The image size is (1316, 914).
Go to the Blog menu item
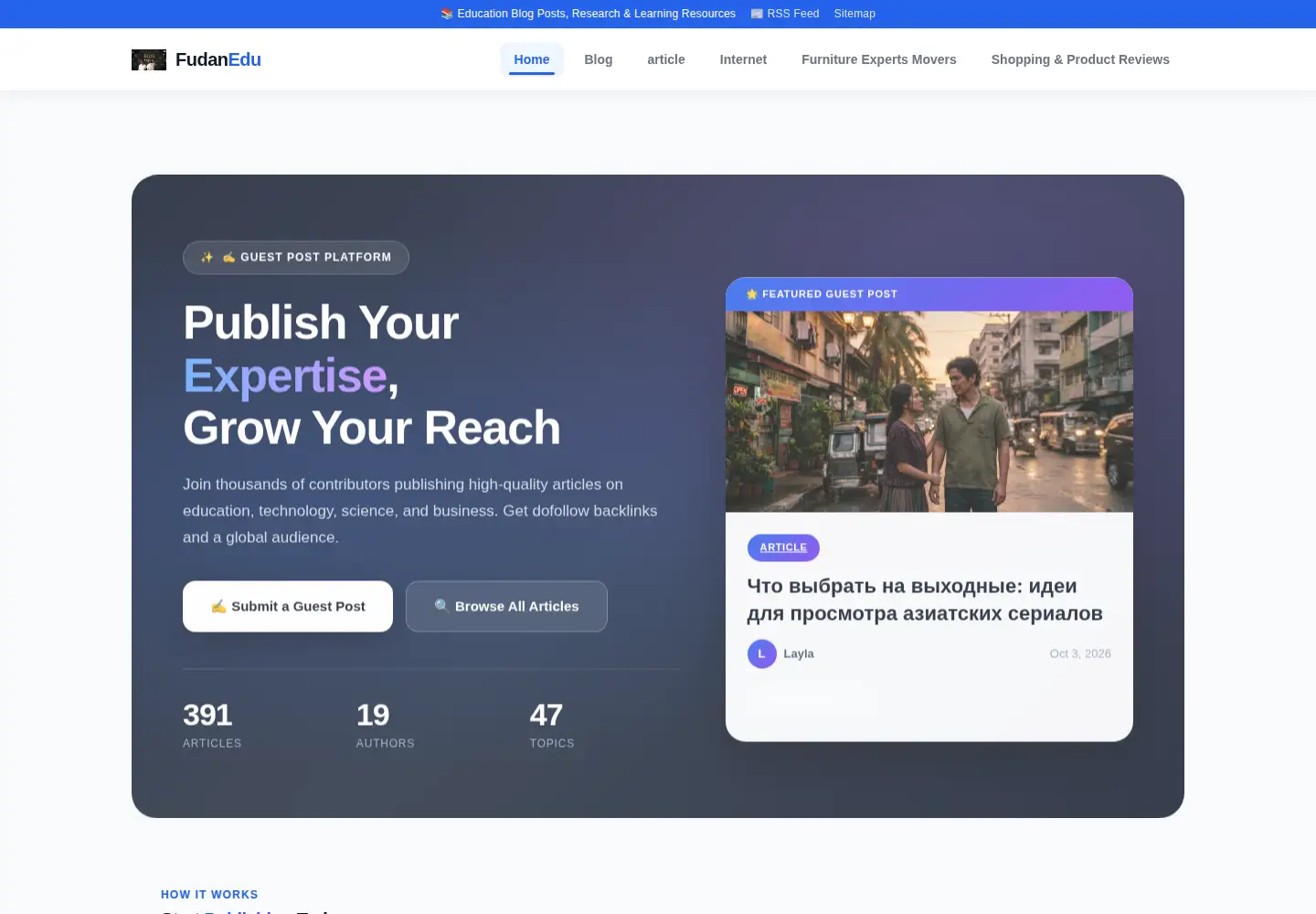(x=599, y=59)
